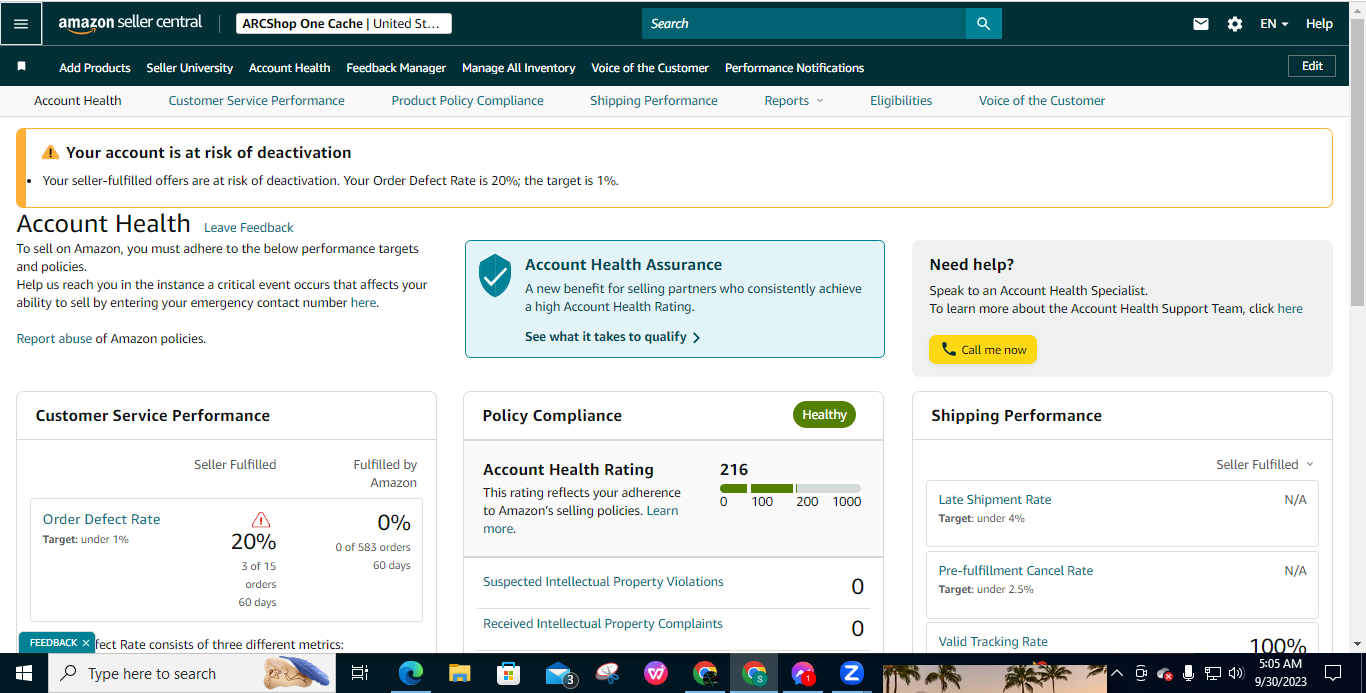
Task: Open the Zoom app in the taskbar
Action: (852, 673)
